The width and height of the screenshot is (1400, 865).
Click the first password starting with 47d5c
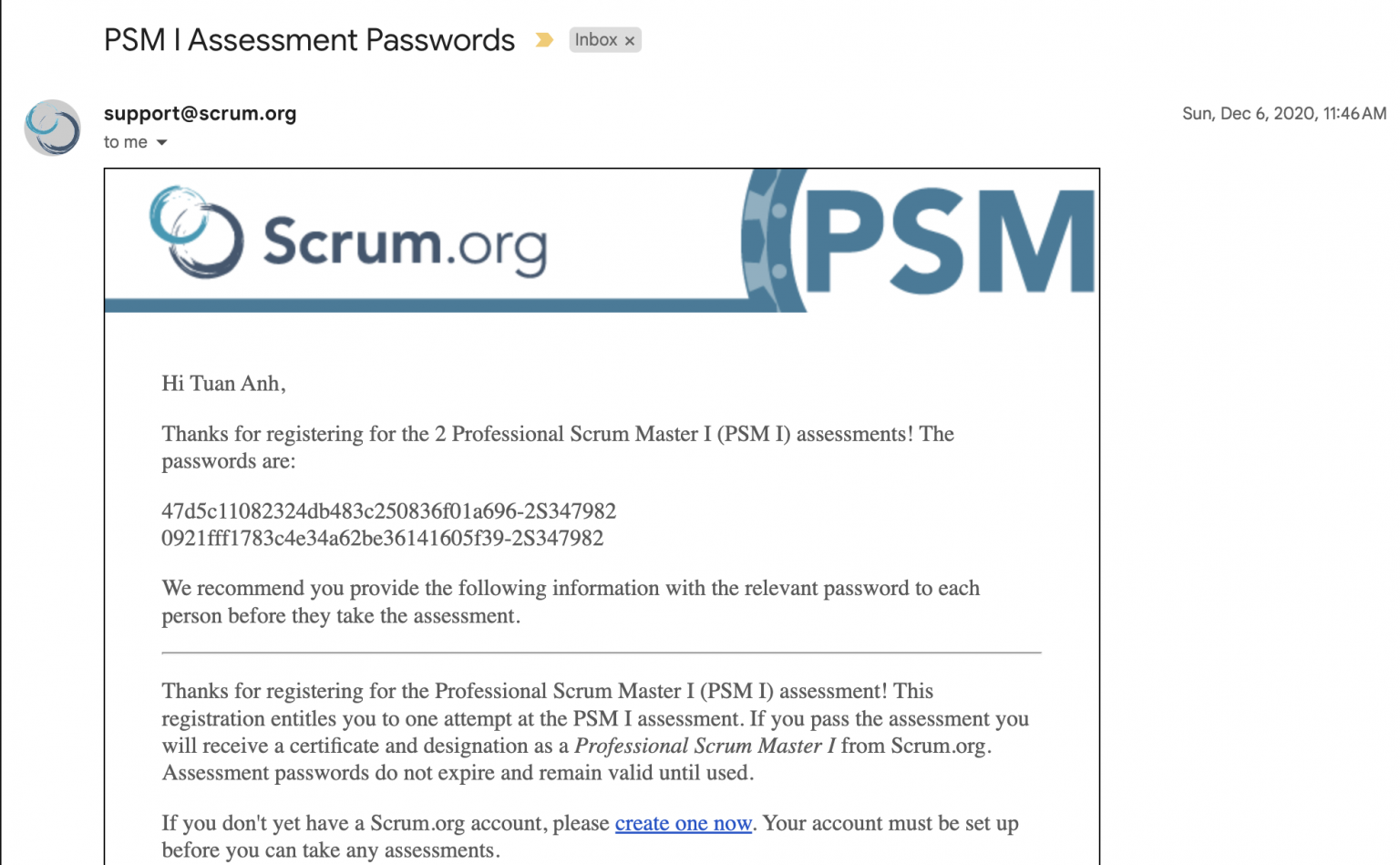(388, 511)
